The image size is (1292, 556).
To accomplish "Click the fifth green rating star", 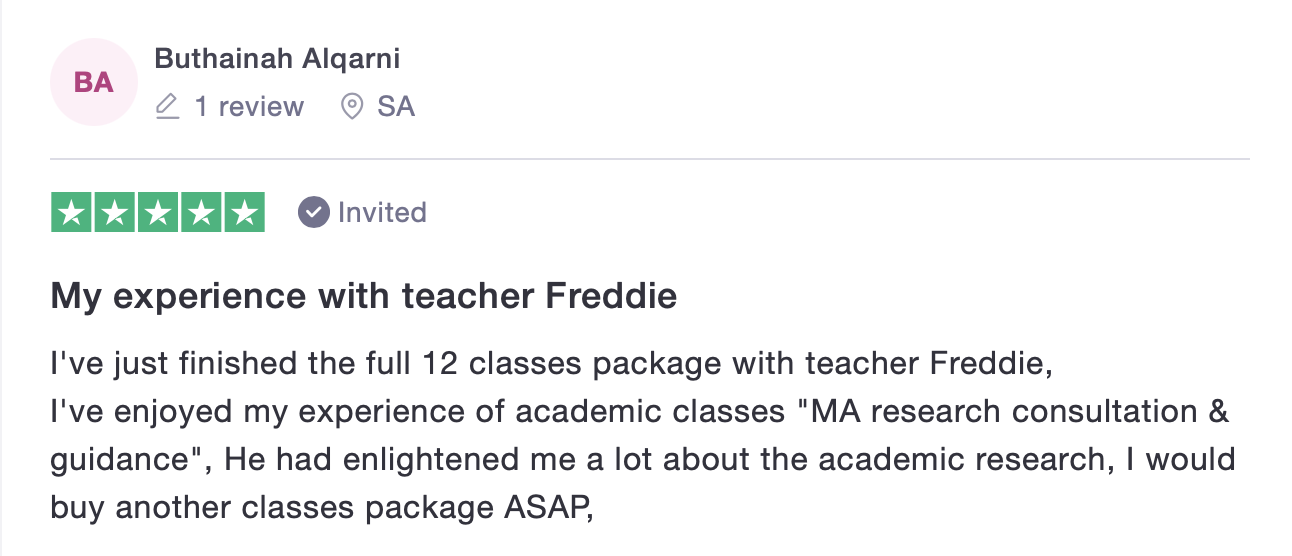I will coord(244,212).
